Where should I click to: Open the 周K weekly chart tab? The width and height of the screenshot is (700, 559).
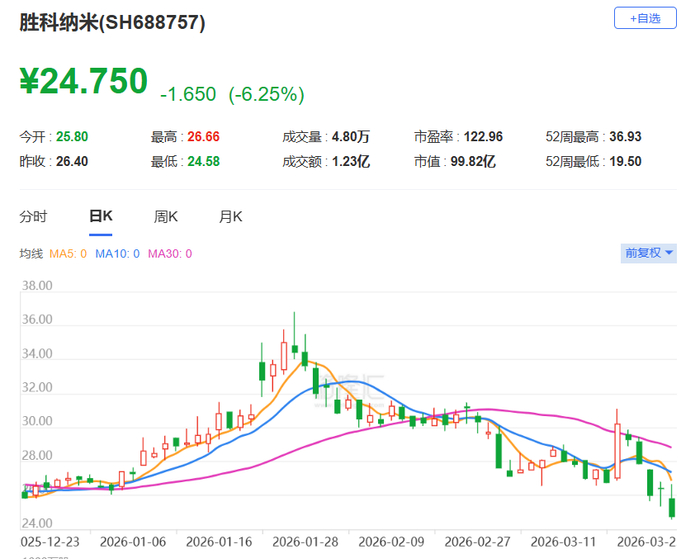coord(166,217)
